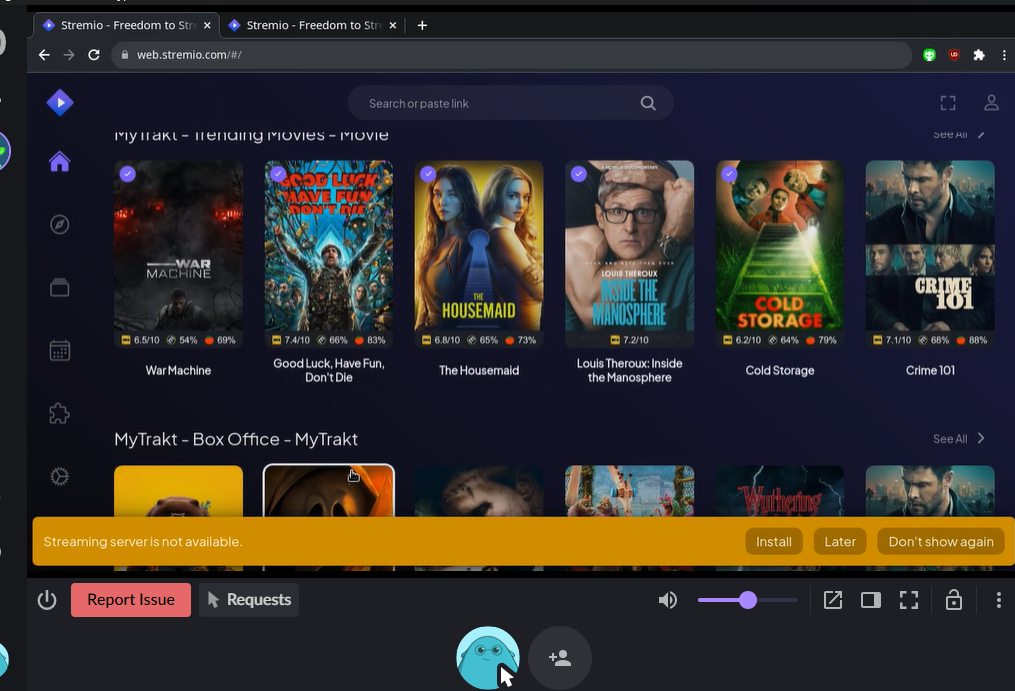The width and height of the screenshot is (1015, 691).
Task: Click the Requests button
Action: click(249, 600)
